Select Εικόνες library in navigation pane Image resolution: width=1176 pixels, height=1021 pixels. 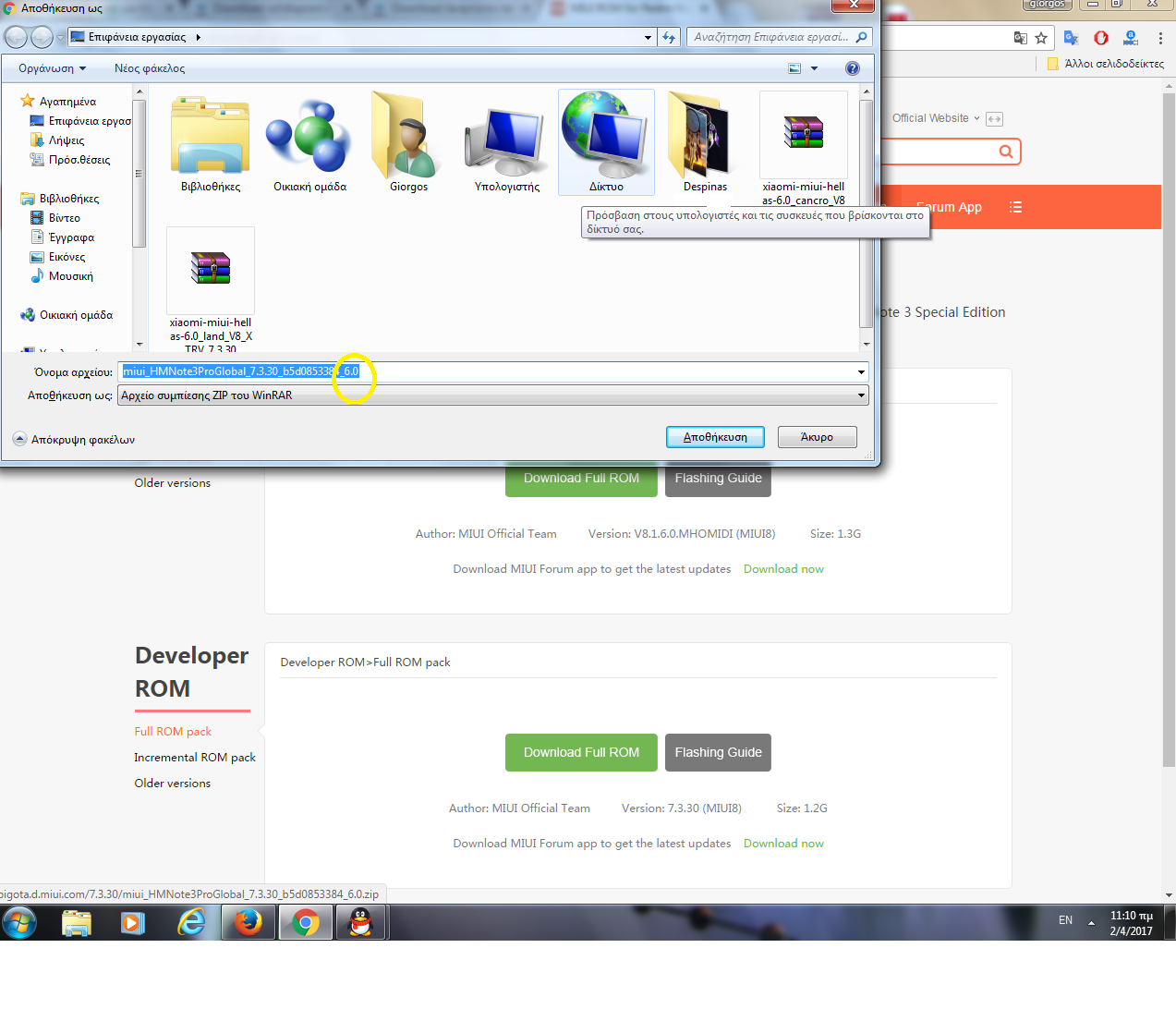pos(58,257)
